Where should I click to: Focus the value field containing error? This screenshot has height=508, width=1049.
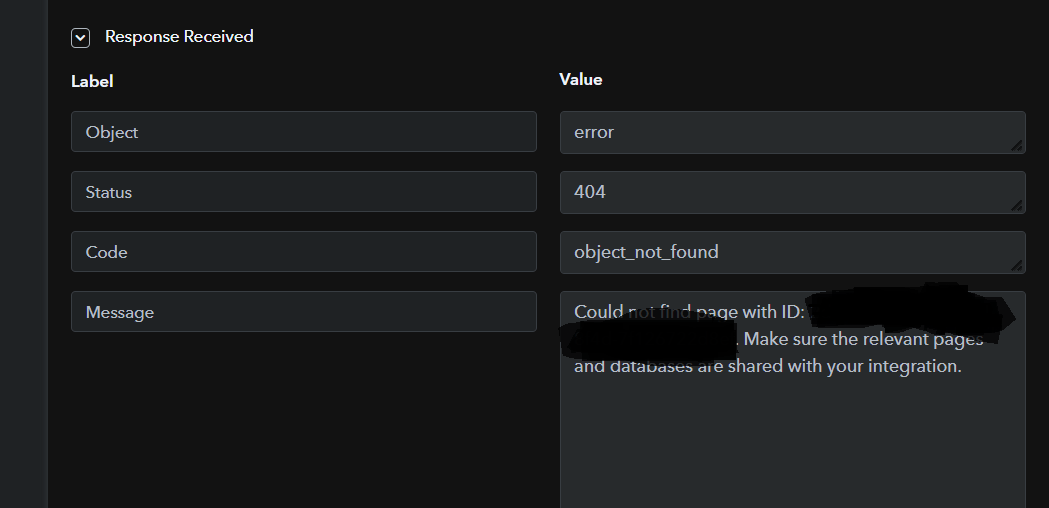[780, 132]
